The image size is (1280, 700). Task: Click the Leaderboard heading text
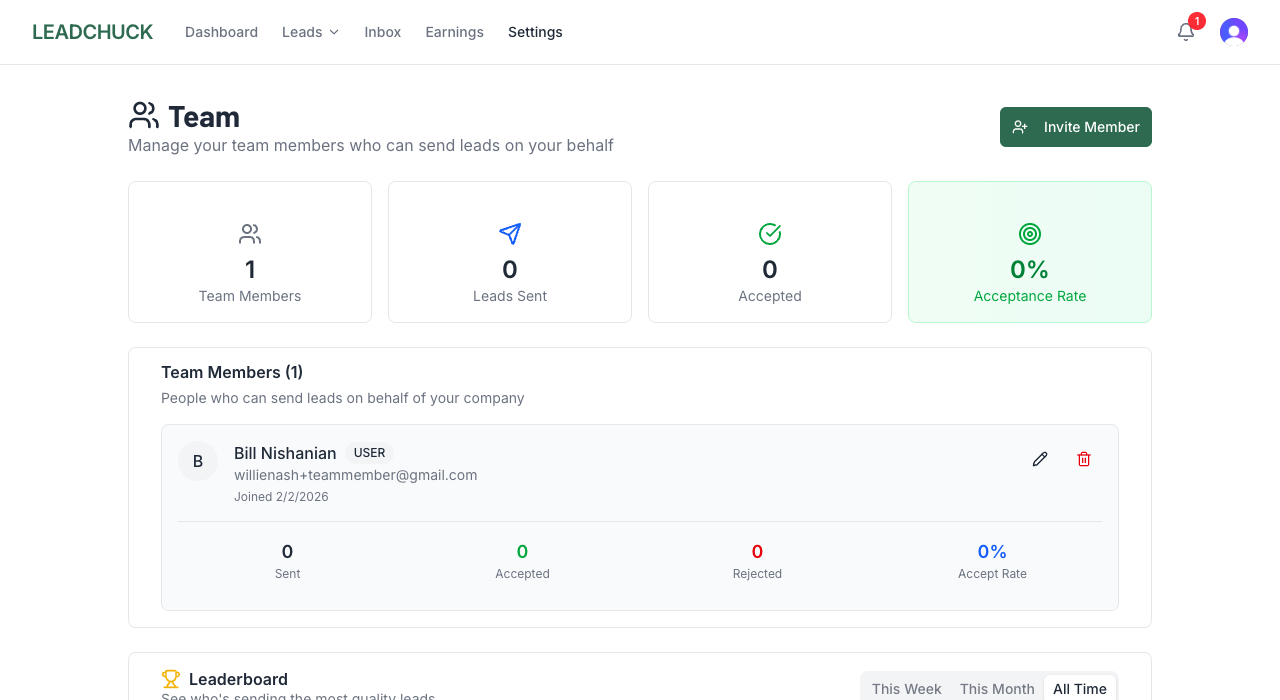point(238,680)
